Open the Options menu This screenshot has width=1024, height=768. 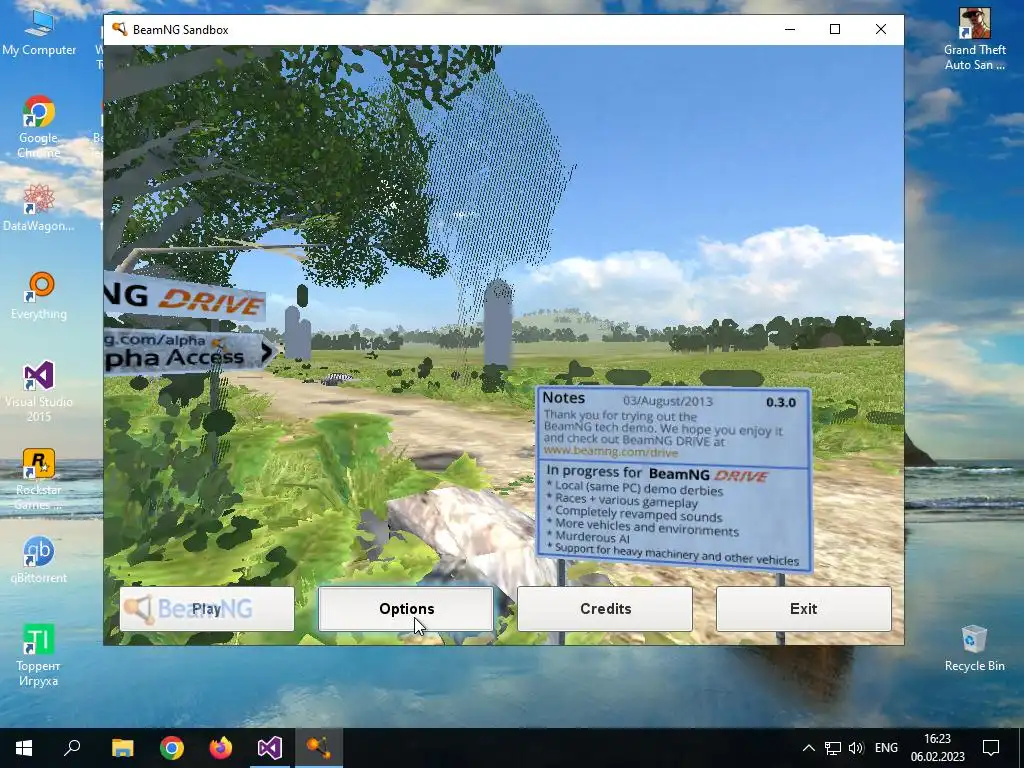(406, 609)
